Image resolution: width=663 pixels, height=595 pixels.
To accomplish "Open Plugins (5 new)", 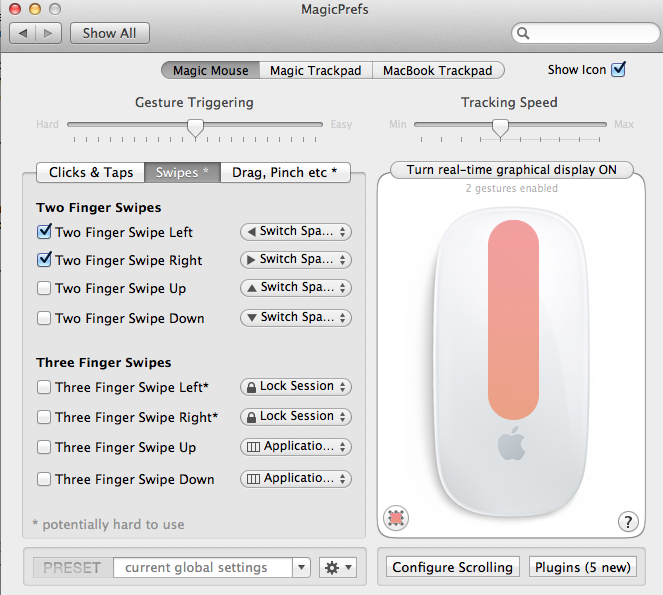I will [x=583, y=567].
